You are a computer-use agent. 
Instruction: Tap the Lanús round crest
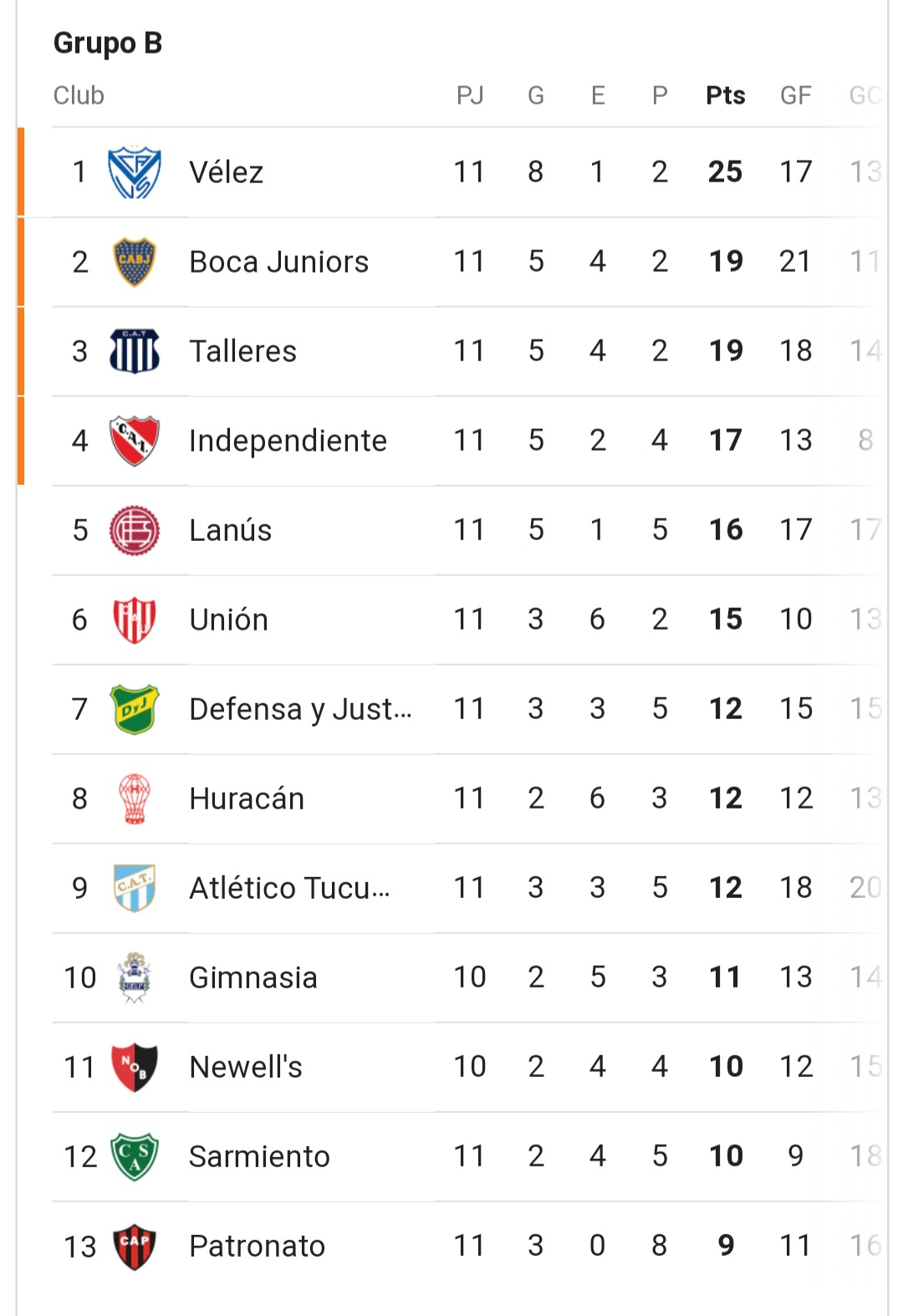click(135, 530)
